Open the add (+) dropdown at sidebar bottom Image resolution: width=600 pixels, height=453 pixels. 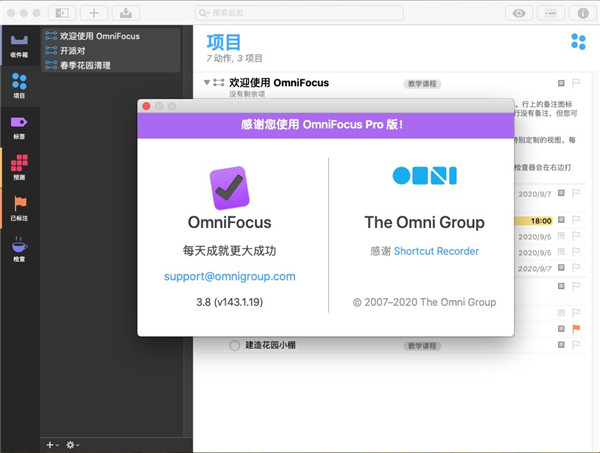pos(52,445)
